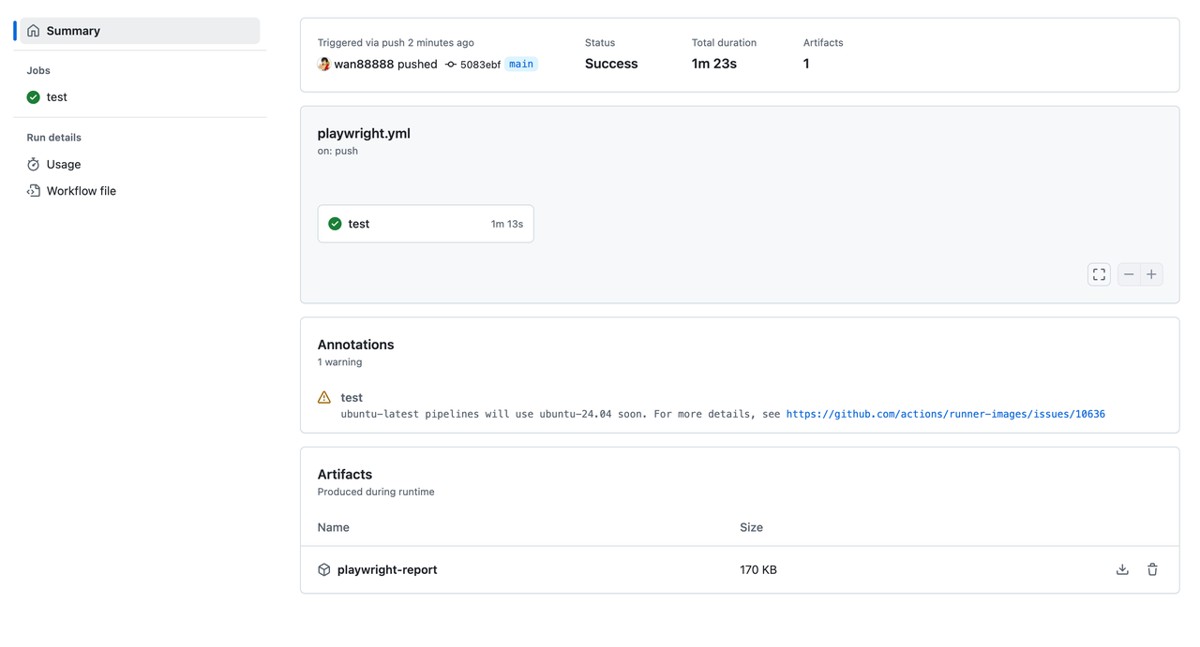Click the green check beside test job

[33, 97]
